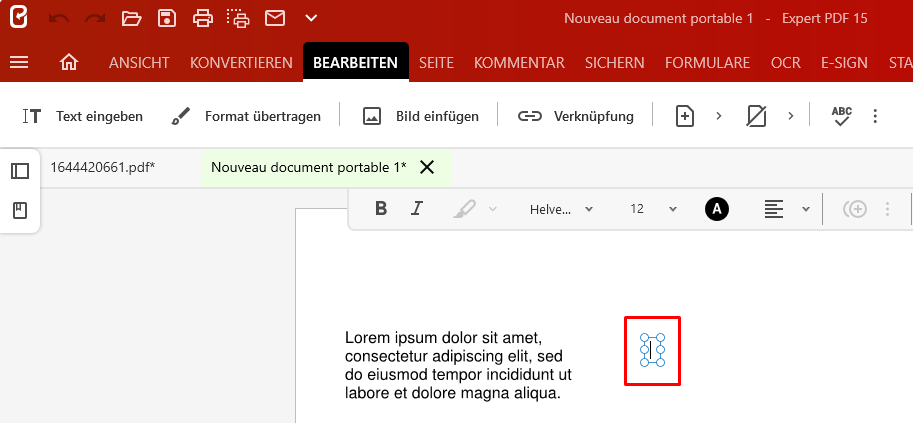The width and height of the screenshot is (913, 423).
Task: Send document by email
Action: click(275, 19)
